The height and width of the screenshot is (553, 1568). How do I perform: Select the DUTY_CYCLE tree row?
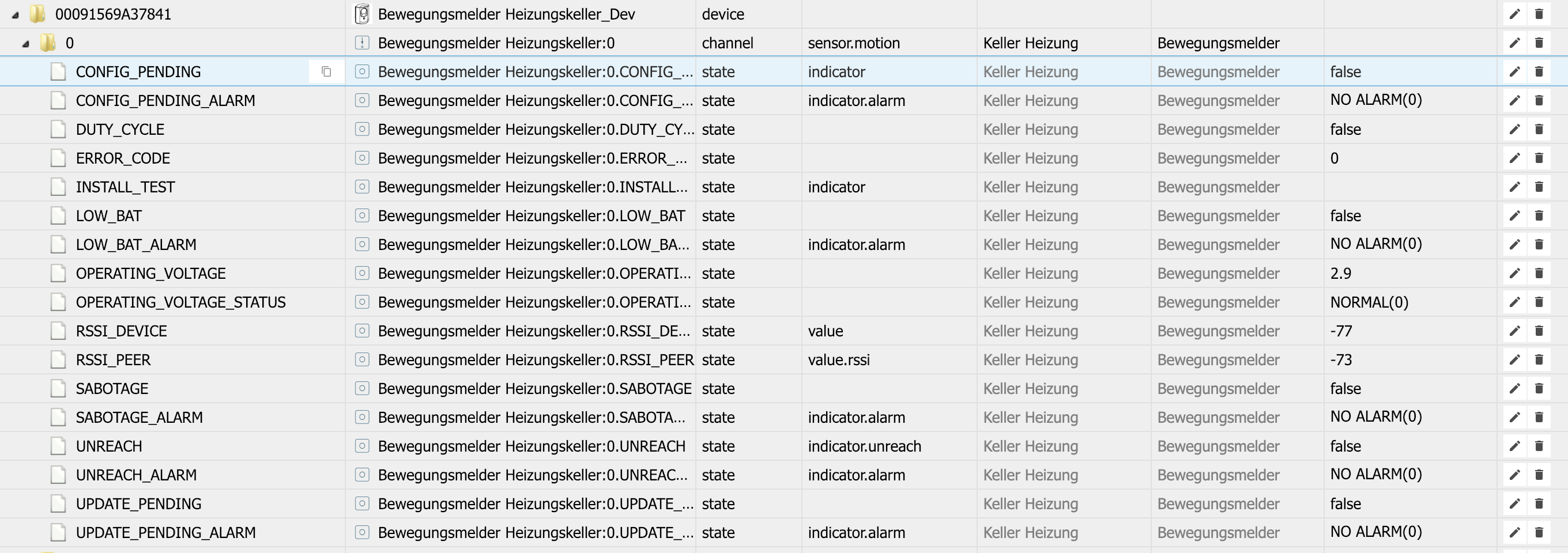point(784,129)
